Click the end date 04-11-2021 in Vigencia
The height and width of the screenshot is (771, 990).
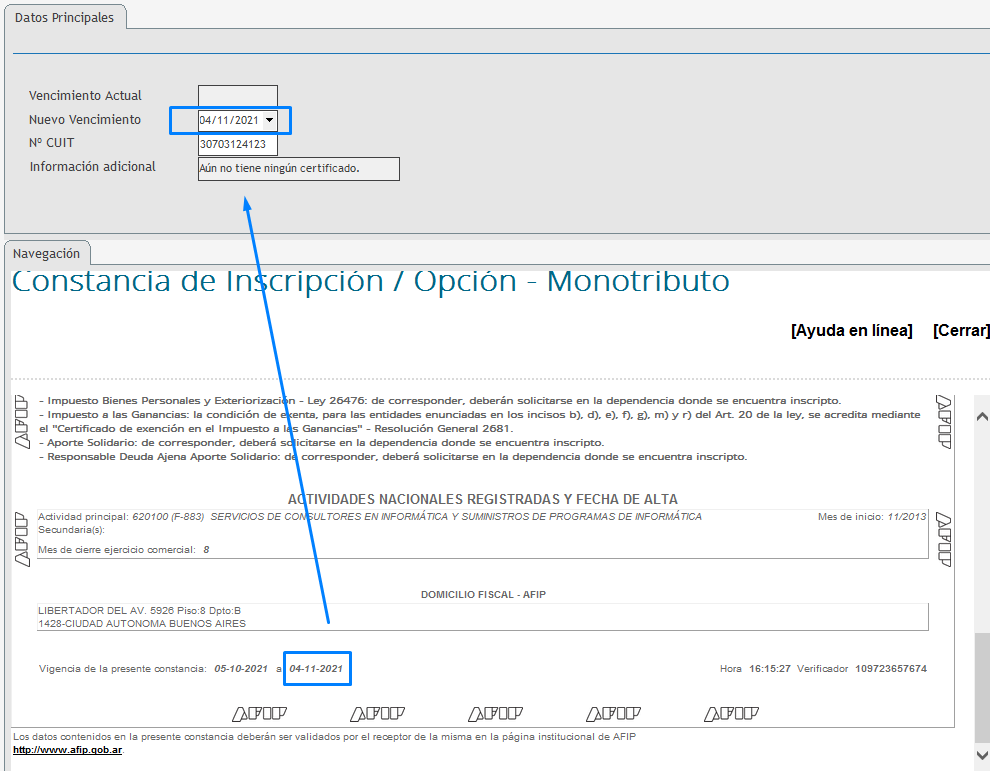pos(316,669)
